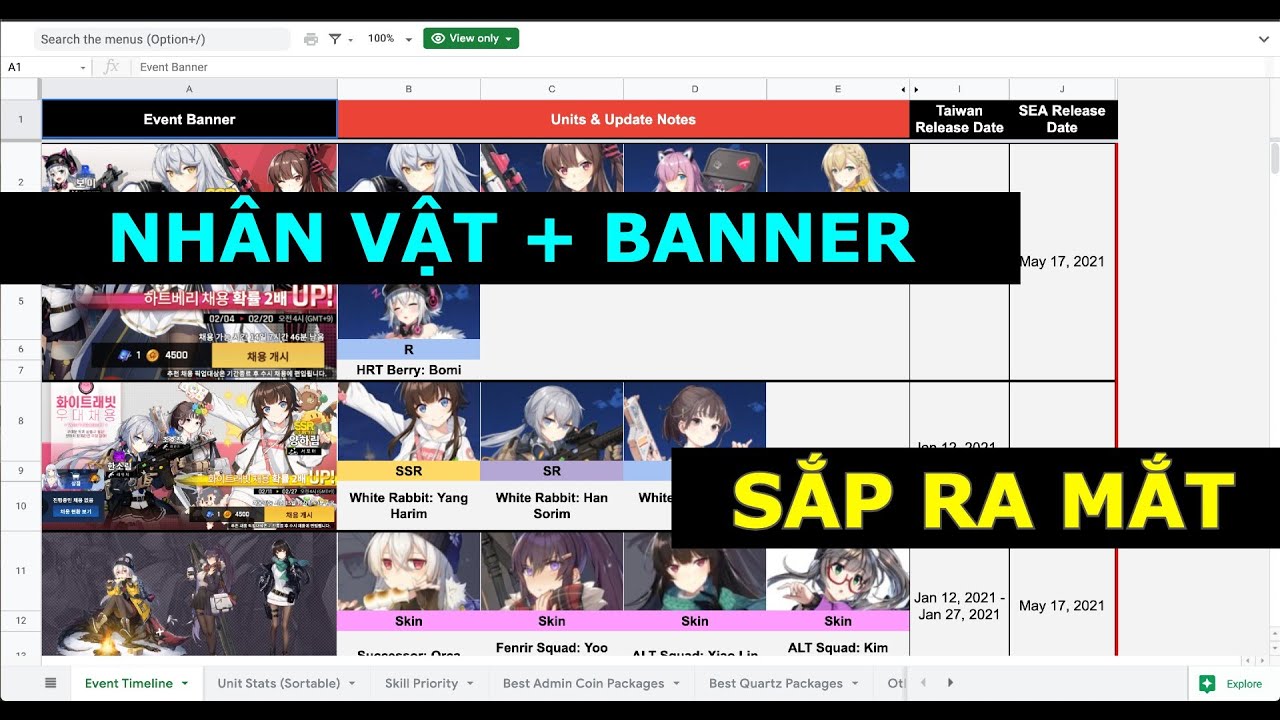Expand hidden columns arrow beside column E

click(x=903, y=89)
